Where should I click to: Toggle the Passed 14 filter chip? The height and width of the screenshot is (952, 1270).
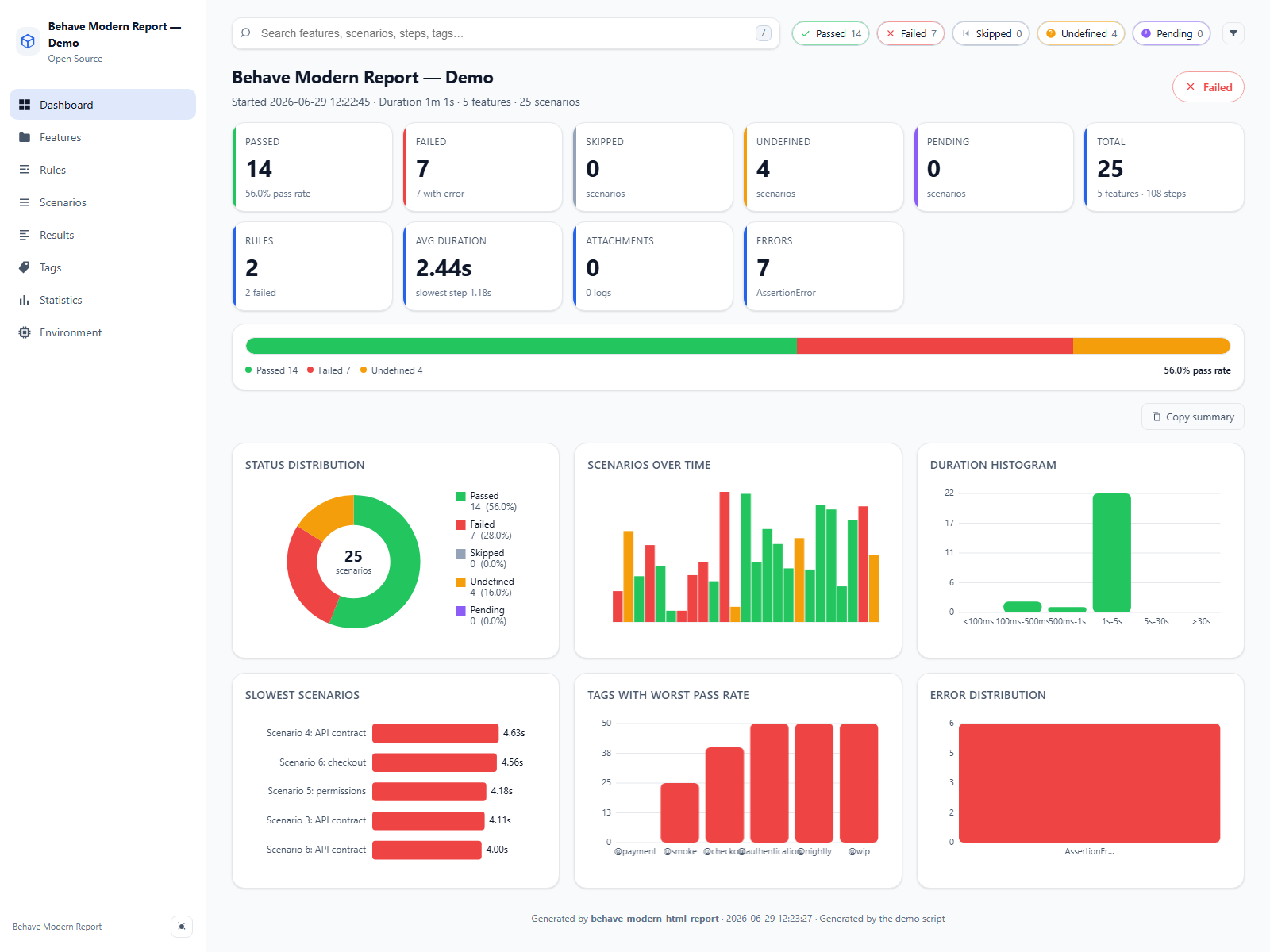coord(831,33)
